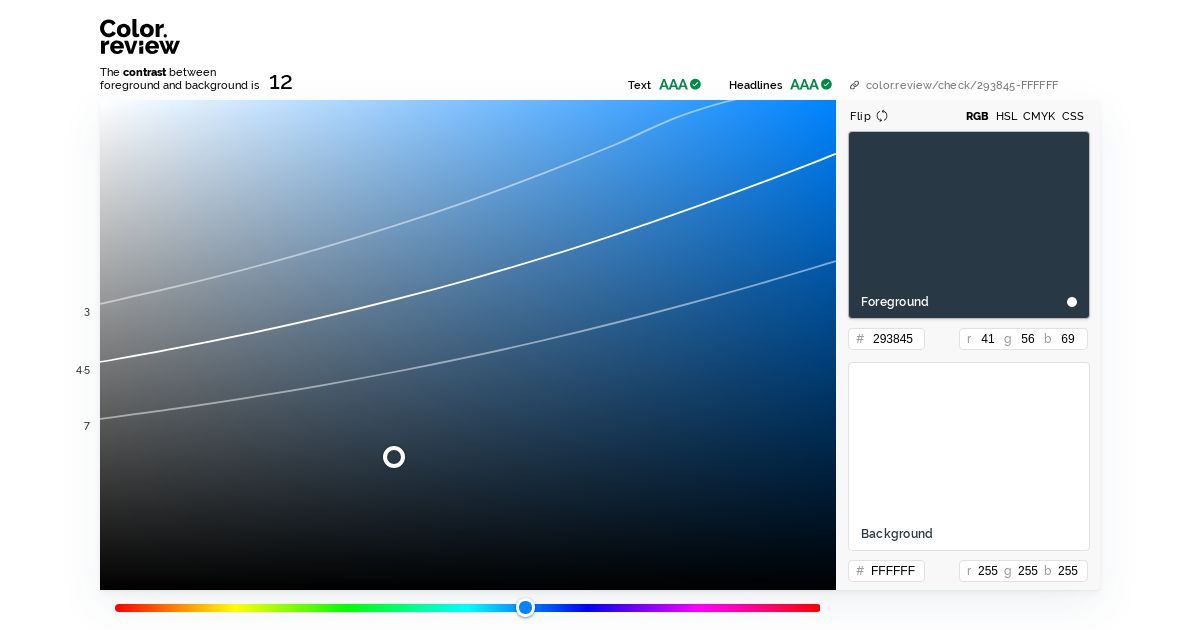Screen dimensions: 1200x630
Task: Switch to the CMYK color mode tab
Action: point(1039,116)
